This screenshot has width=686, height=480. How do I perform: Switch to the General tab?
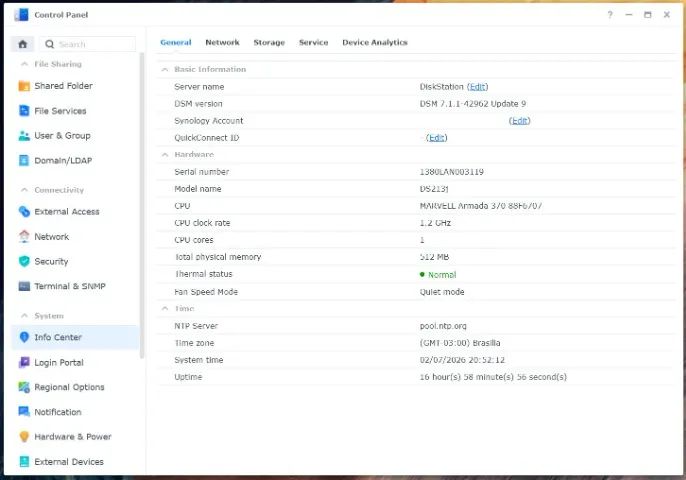tap(176, 42)
